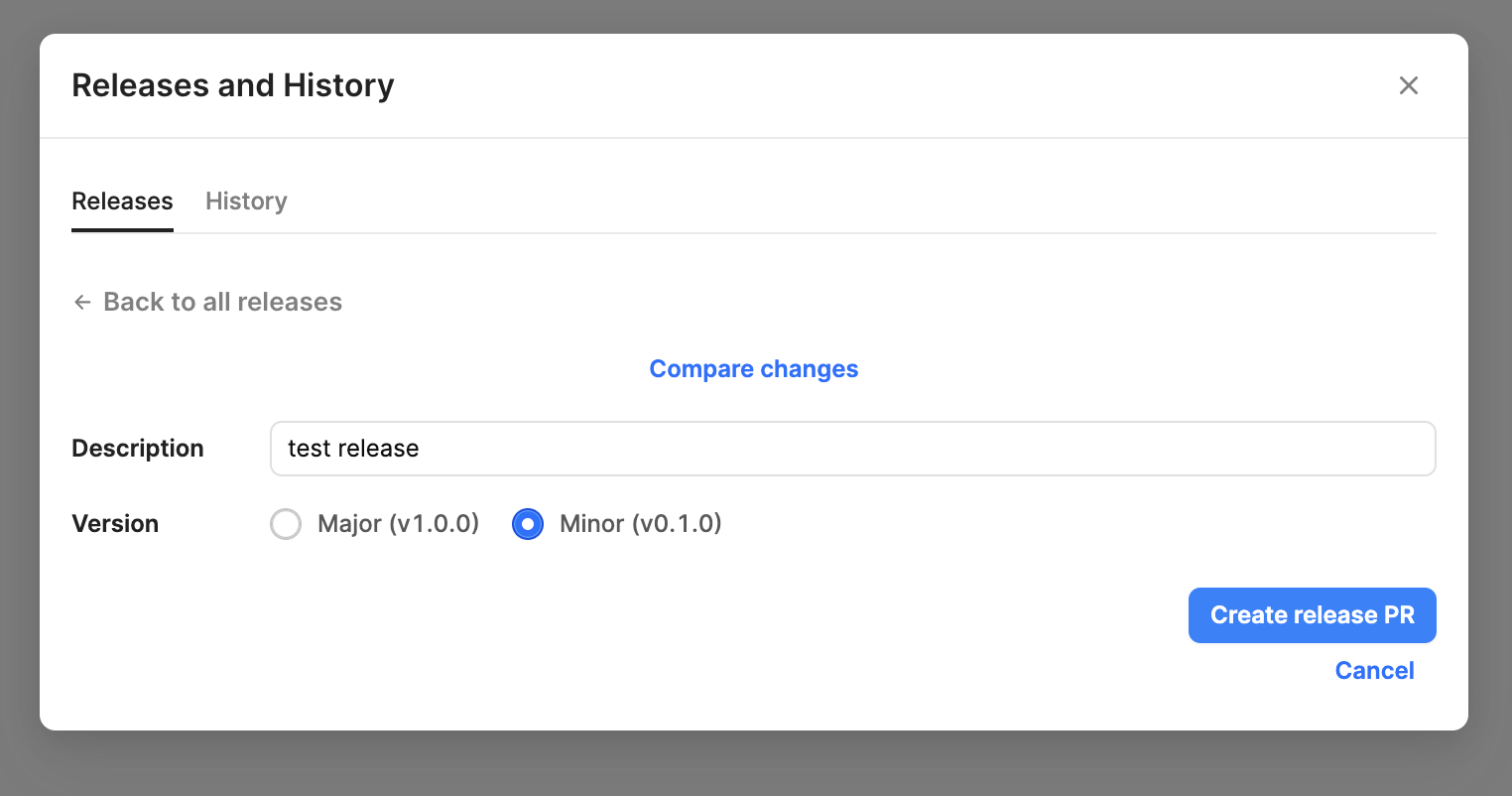Open the Compare changes link

pos(754,369)
